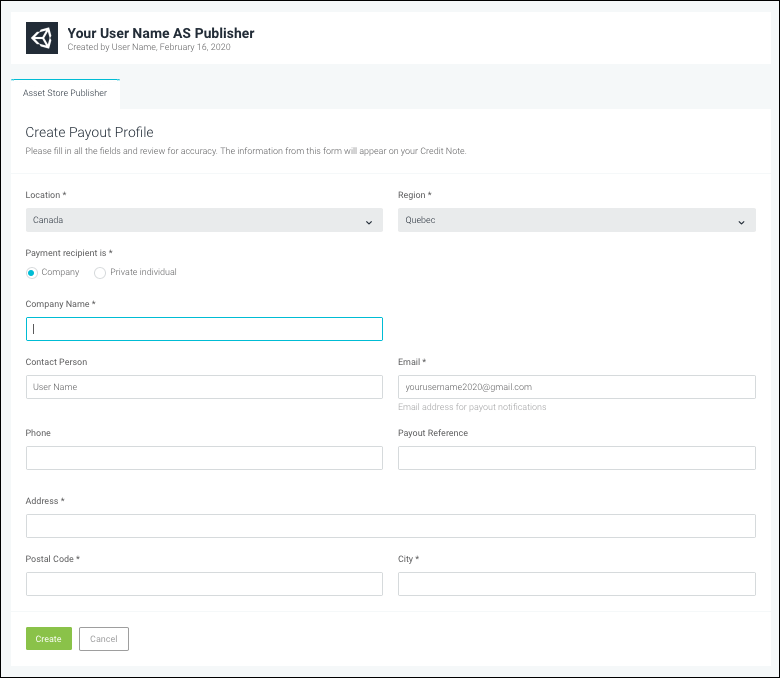Select the Private individual radio button
Viewport: 780px width, 678px height.
click(100, 273)
